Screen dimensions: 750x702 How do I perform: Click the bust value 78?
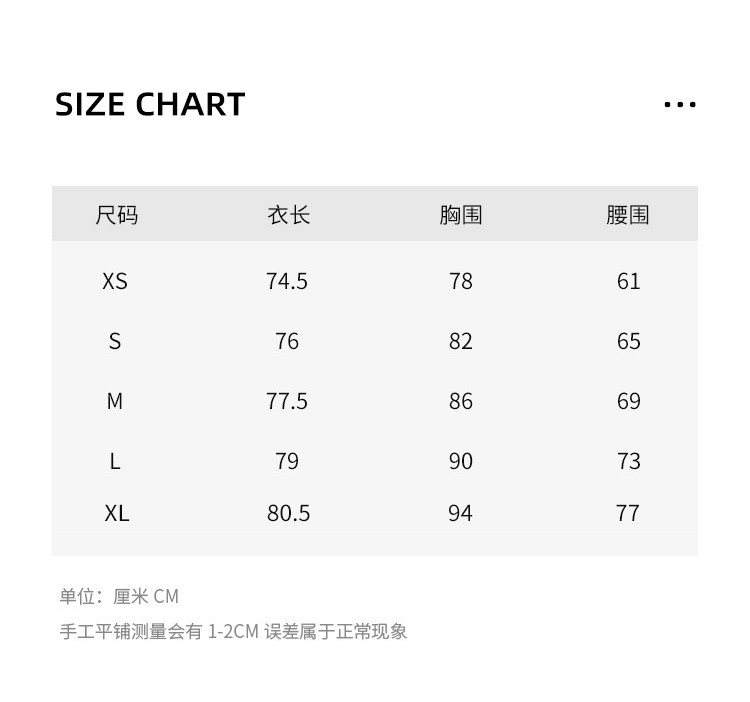pos(460,281)
